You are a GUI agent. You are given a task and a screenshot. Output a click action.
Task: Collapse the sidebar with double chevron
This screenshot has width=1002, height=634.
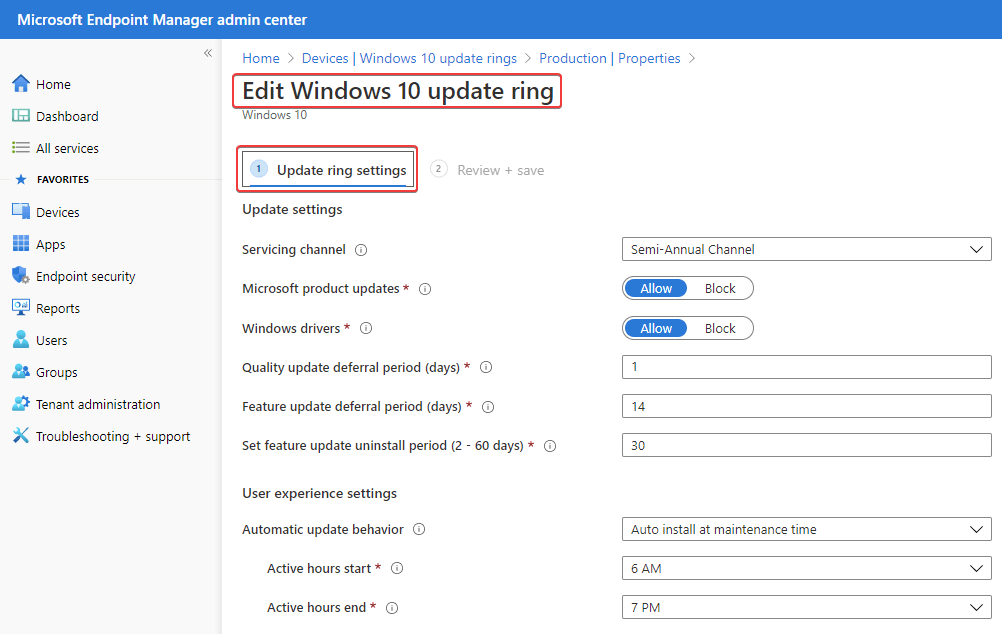[x=208, y=53]
